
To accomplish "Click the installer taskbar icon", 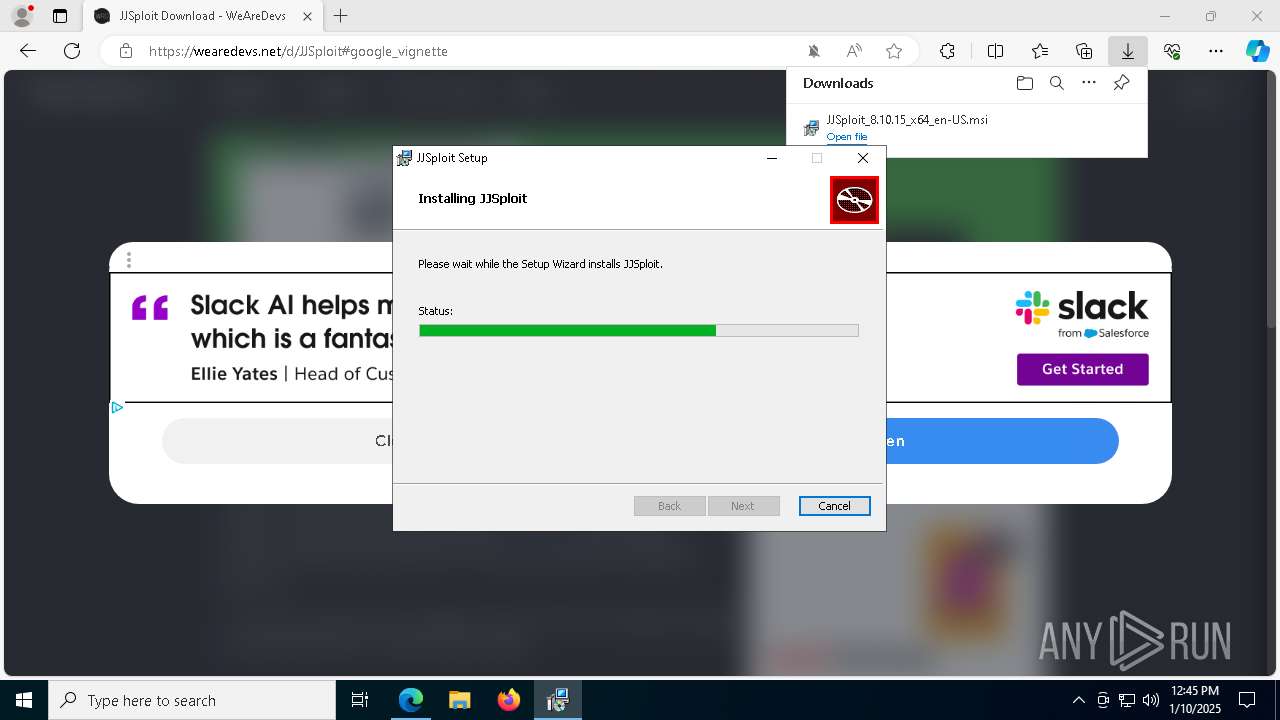I will 557,700.
